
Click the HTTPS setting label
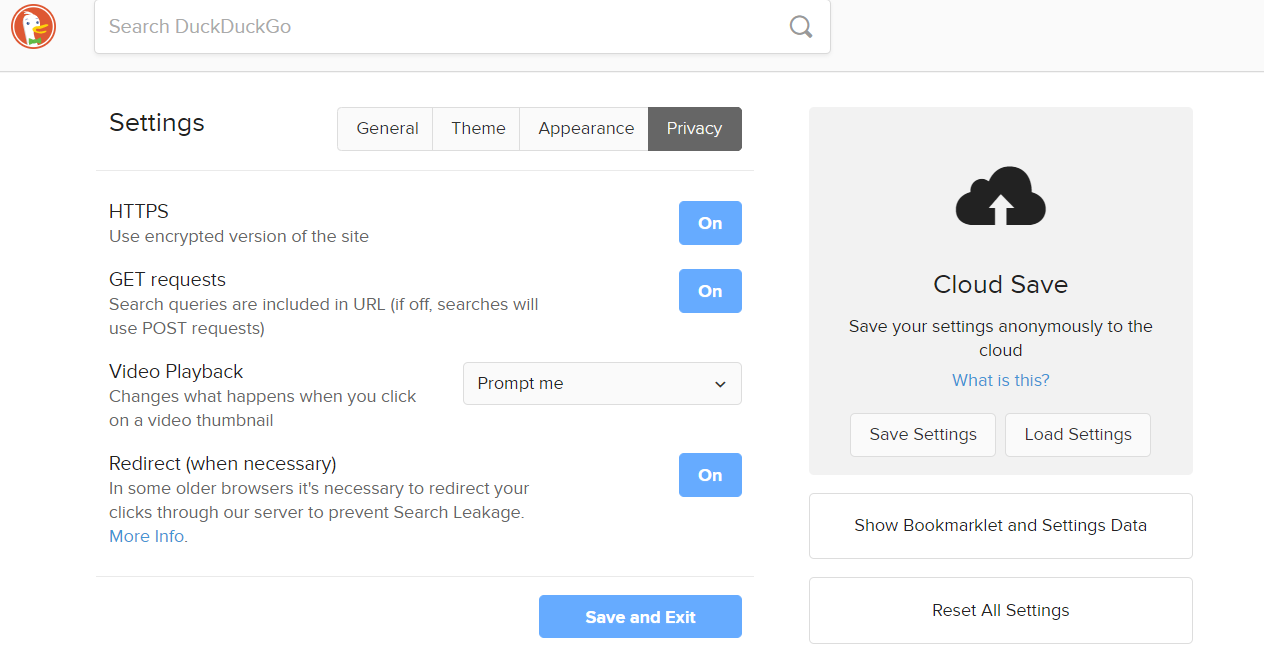click(x=139, y=212)
